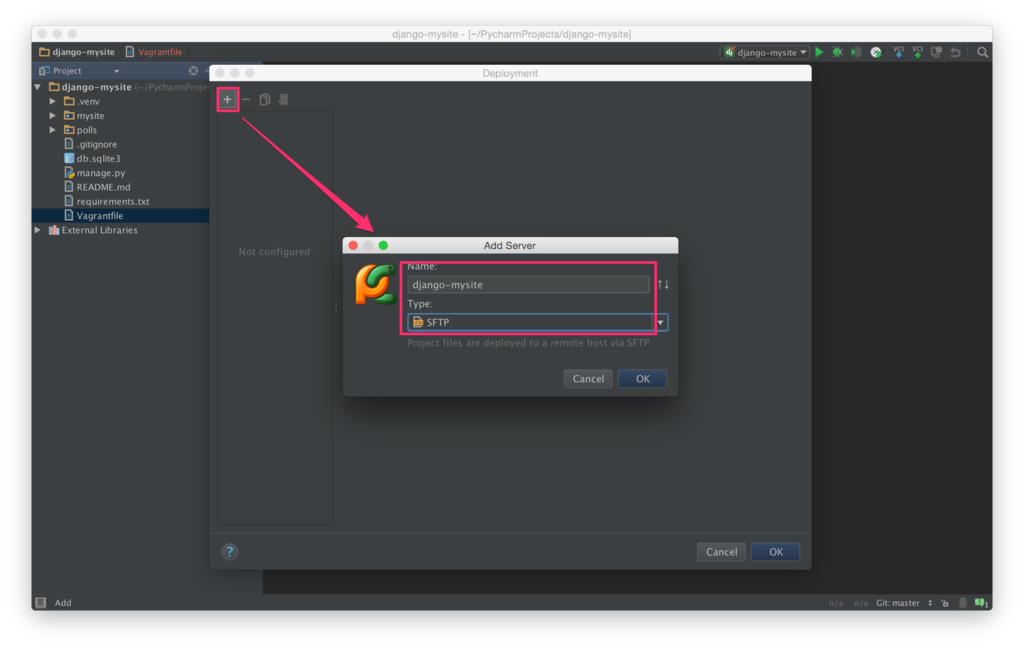Screen dimensions: 1024x648
Task: Toggle the read-only lock icon in status bar
Action: tap(945, 603)
